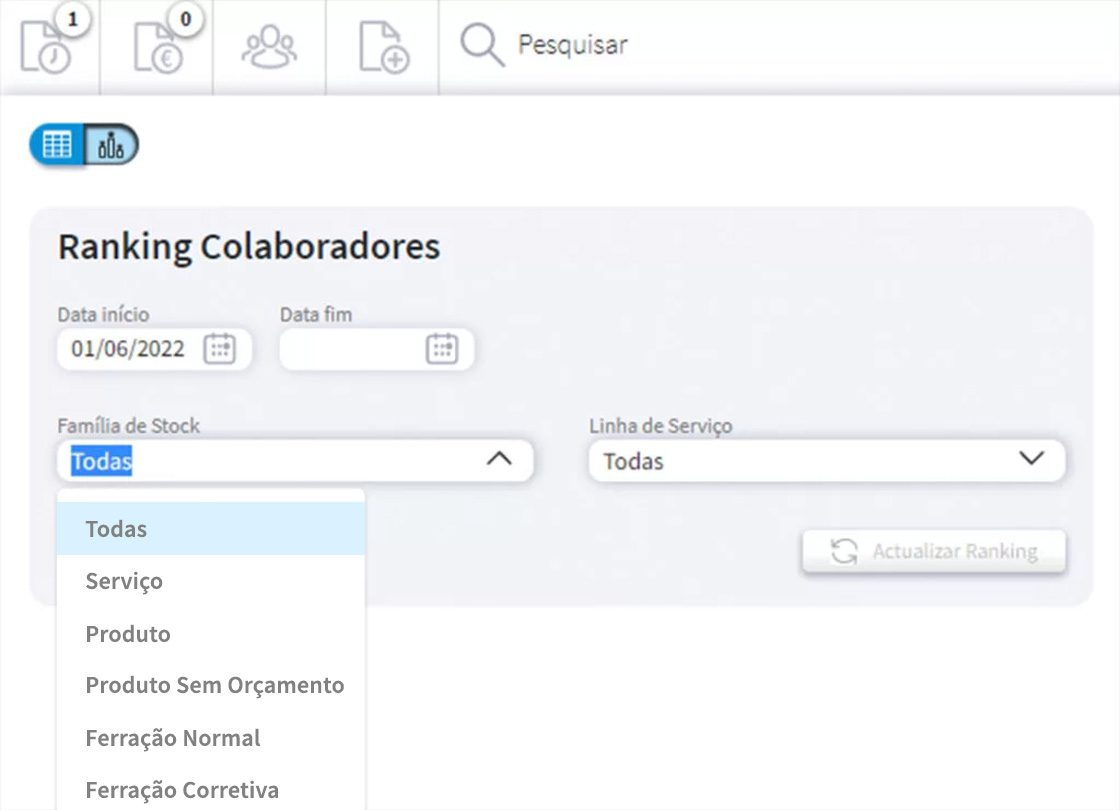This screenshot has height=810, width=1120.
Task: Click the search magnifier icon
Action: coord(482,46)
